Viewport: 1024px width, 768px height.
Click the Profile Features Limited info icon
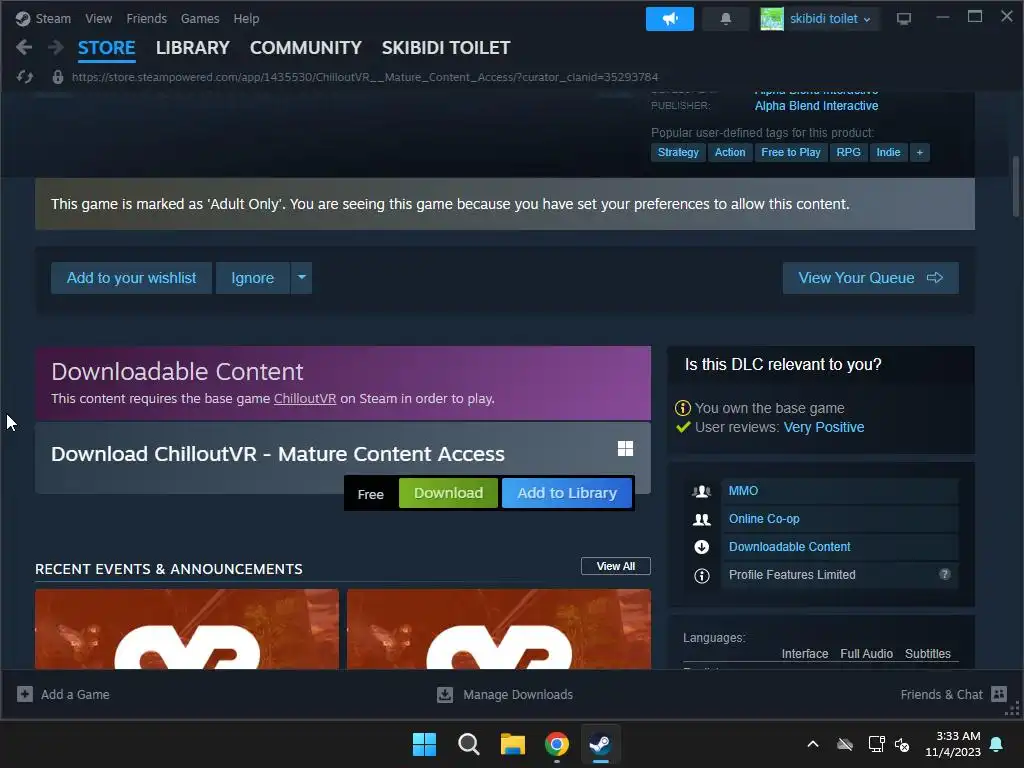[701, 575]
